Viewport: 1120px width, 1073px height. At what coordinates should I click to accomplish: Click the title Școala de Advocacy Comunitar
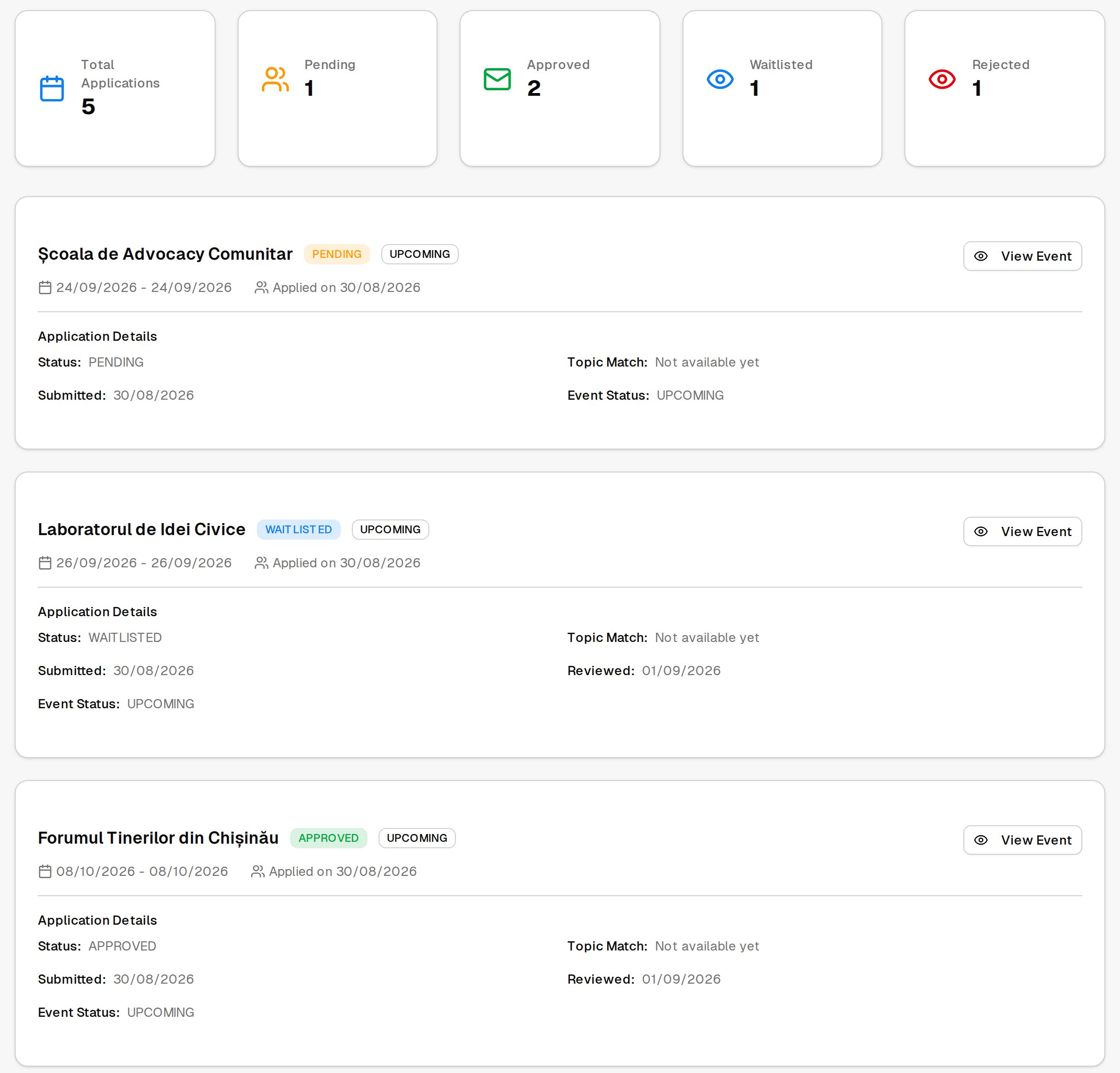(x=165, y=254)
